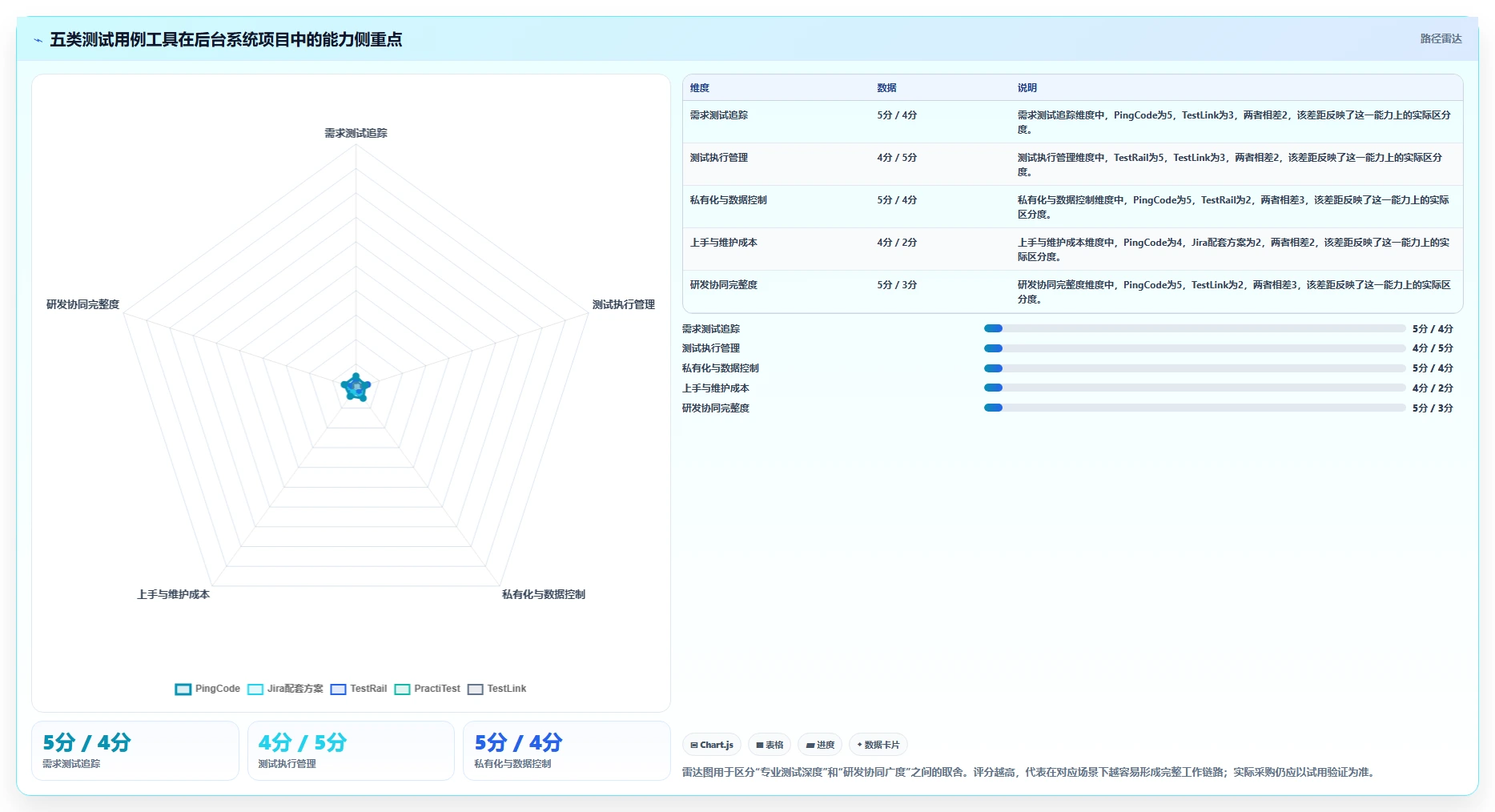Click the 表格 tag chip
The height and width of the screenshot is (812, 1495).
pyautogui.click(x=770, y=745)
